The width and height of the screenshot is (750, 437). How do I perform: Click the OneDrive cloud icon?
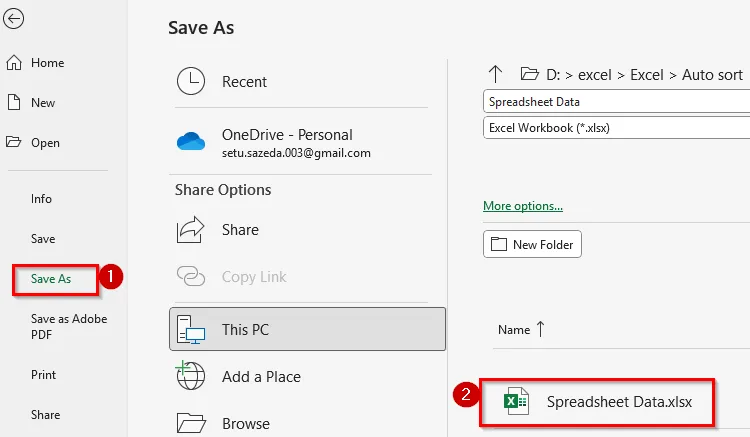click(x=191, y=142)
